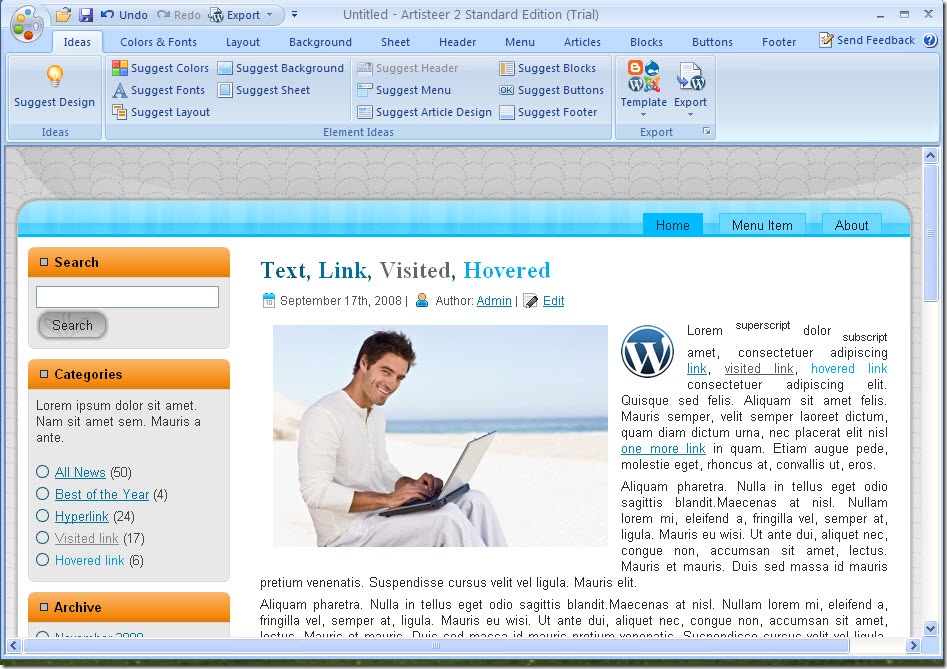Click the Admin author link
947x669 pixels.
[x=493, y=301]
